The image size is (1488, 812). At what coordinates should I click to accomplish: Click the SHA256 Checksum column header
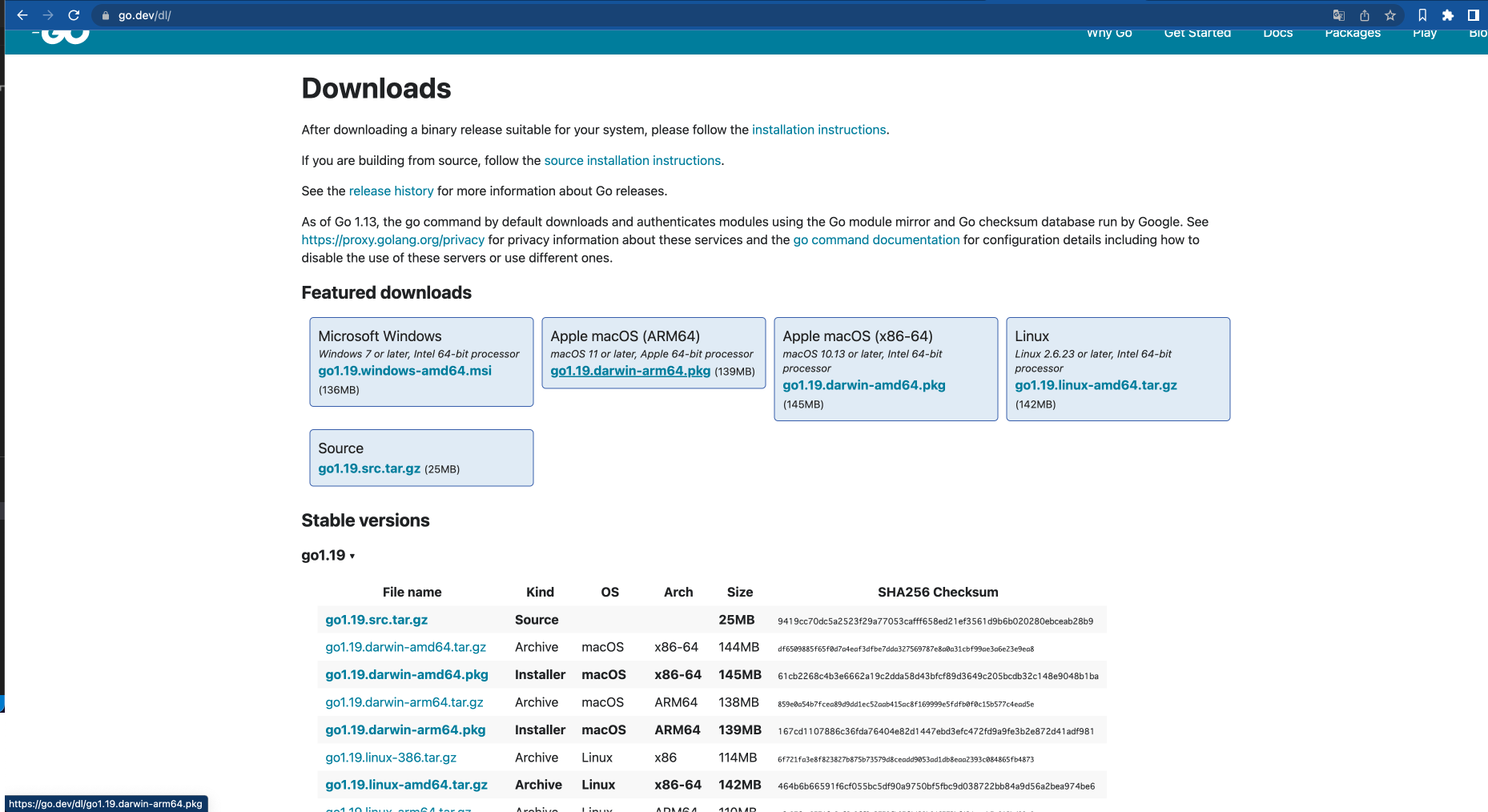(x=938, y=593)
